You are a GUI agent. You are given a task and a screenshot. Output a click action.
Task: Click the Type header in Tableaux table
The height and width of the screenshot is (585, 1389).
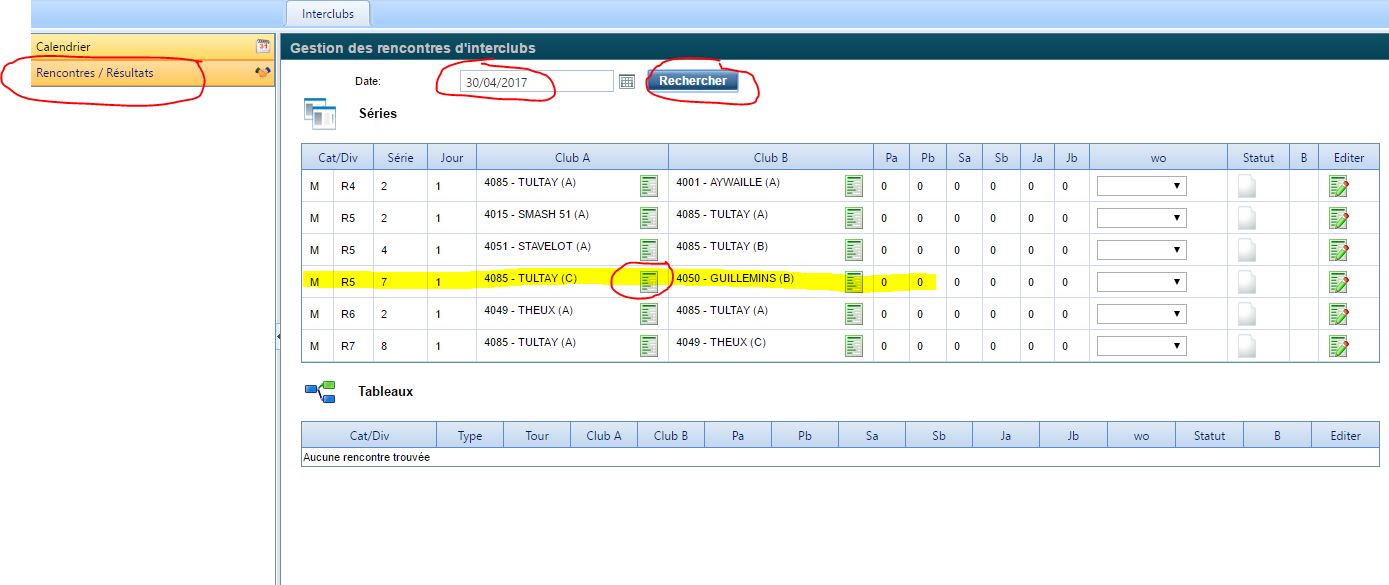pyautogui.click(x=470, y=435)
